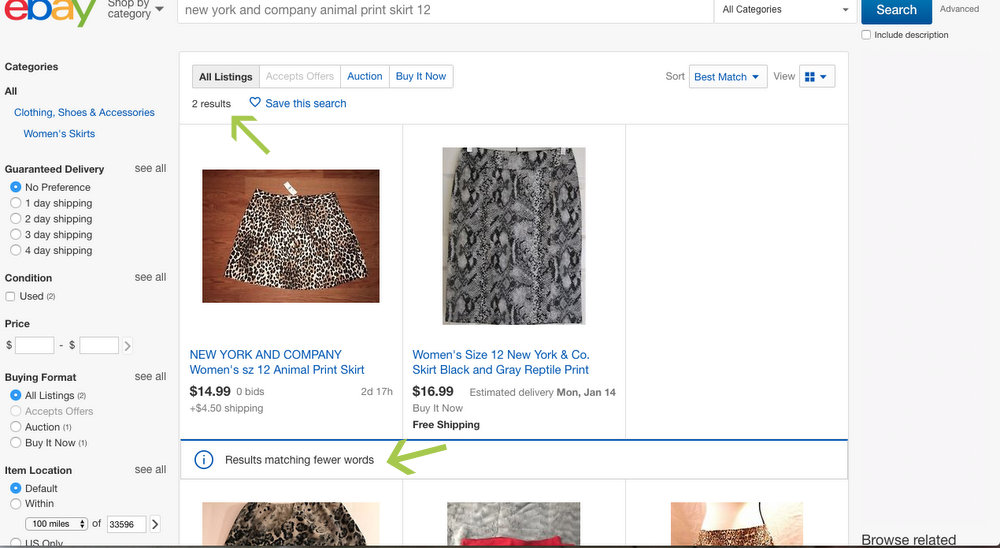Expand Buying Format see all
The width and height of the screenshot is (1000, 548).
coord(150,376)
